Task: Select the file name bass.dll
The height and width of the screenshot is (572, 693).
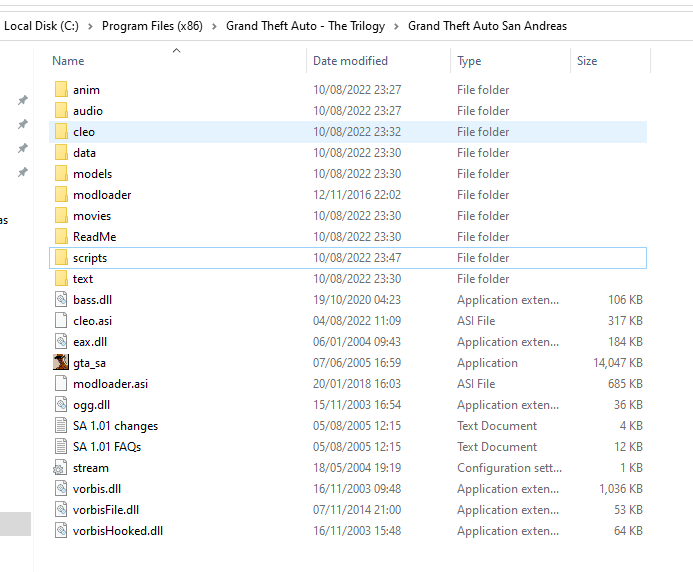Action: coord(92,300)
